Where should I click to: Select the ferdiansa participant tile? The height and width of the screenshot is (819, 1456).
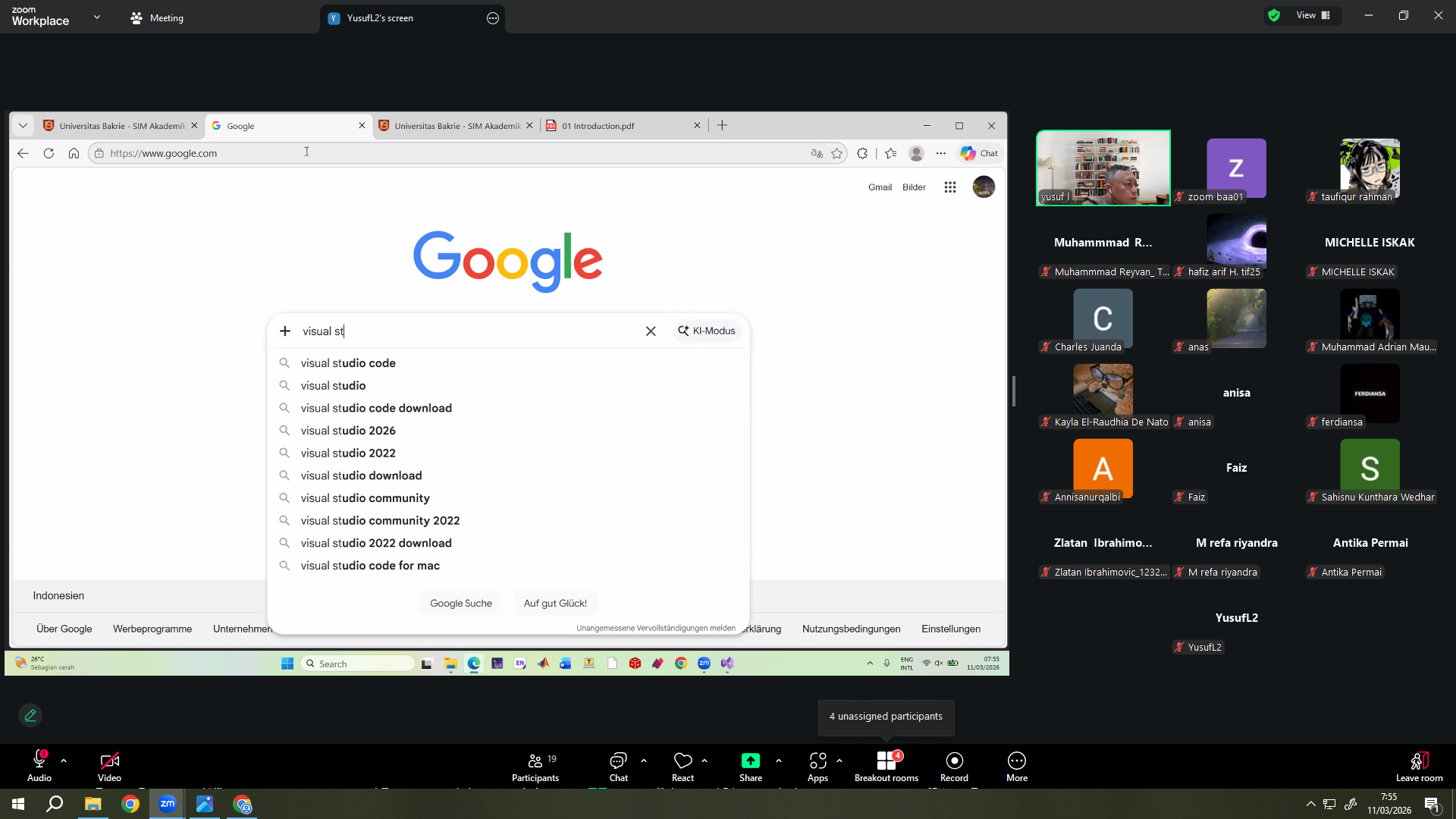[x=1370, y=393]
